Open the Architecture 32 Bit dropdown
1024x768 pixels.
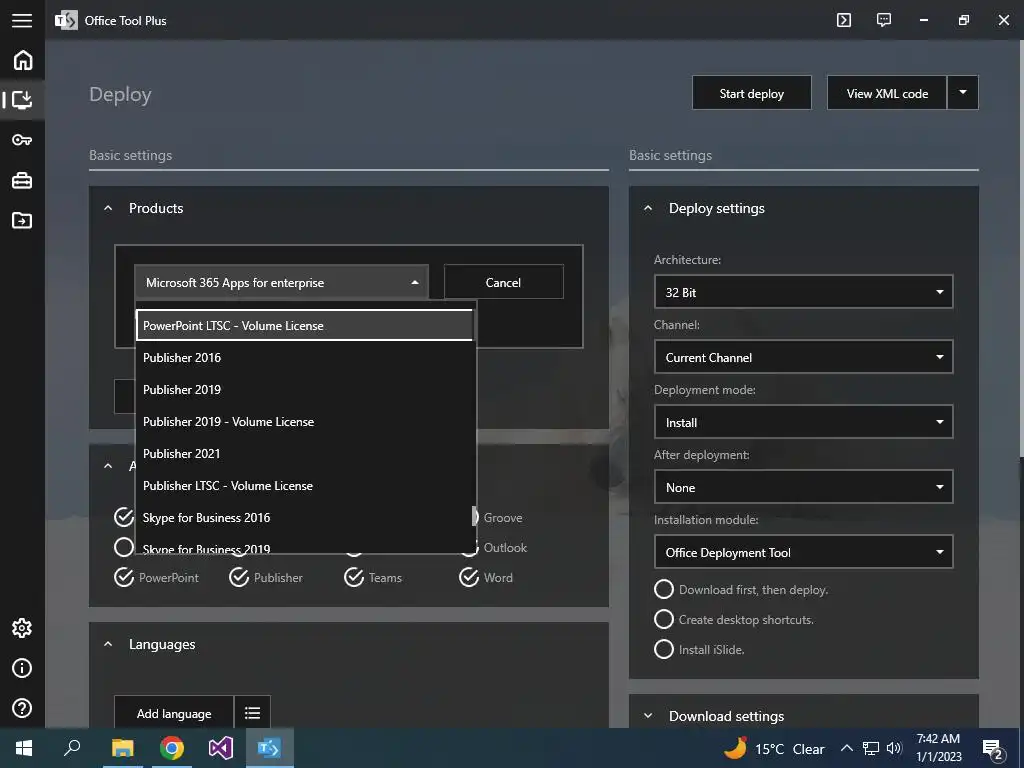pos(803,292)
